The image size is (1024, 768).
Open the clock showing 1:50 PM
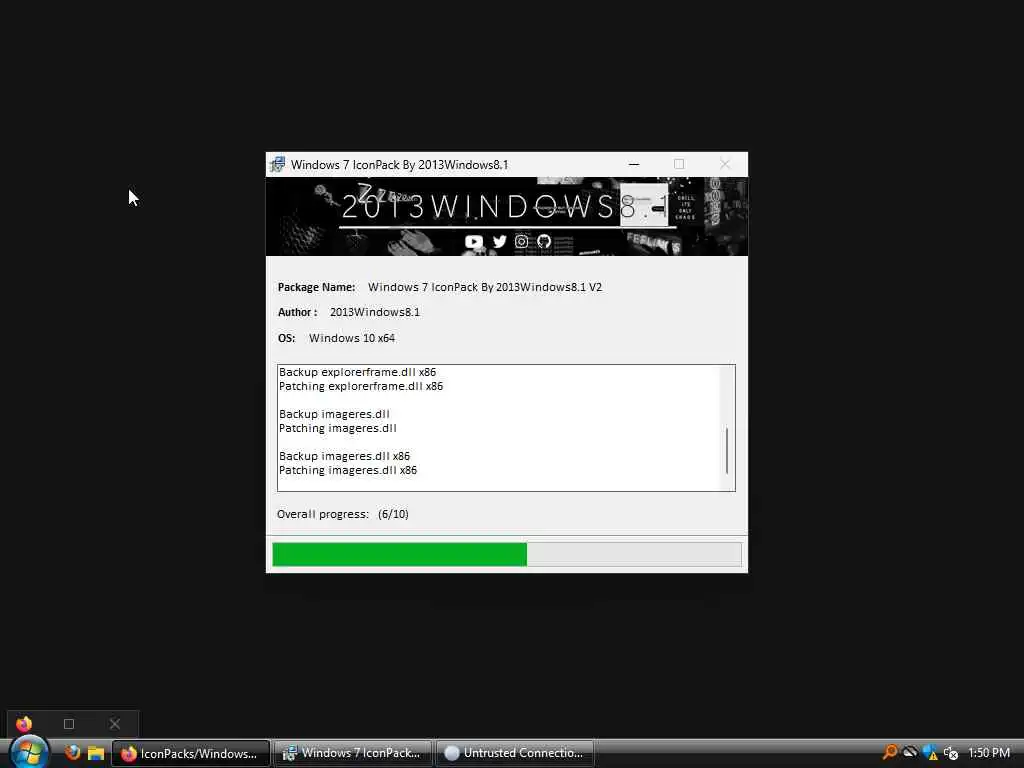(x=989, y=753)
